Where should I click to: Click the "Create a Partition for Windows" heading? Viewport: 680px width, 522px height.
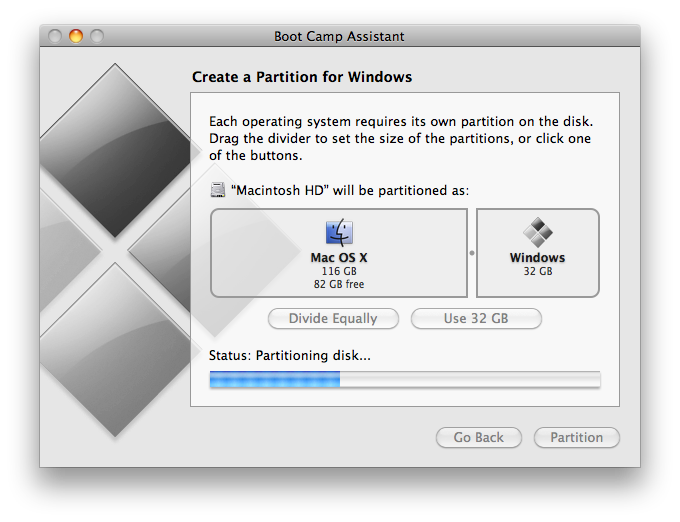tap(302, 77)
